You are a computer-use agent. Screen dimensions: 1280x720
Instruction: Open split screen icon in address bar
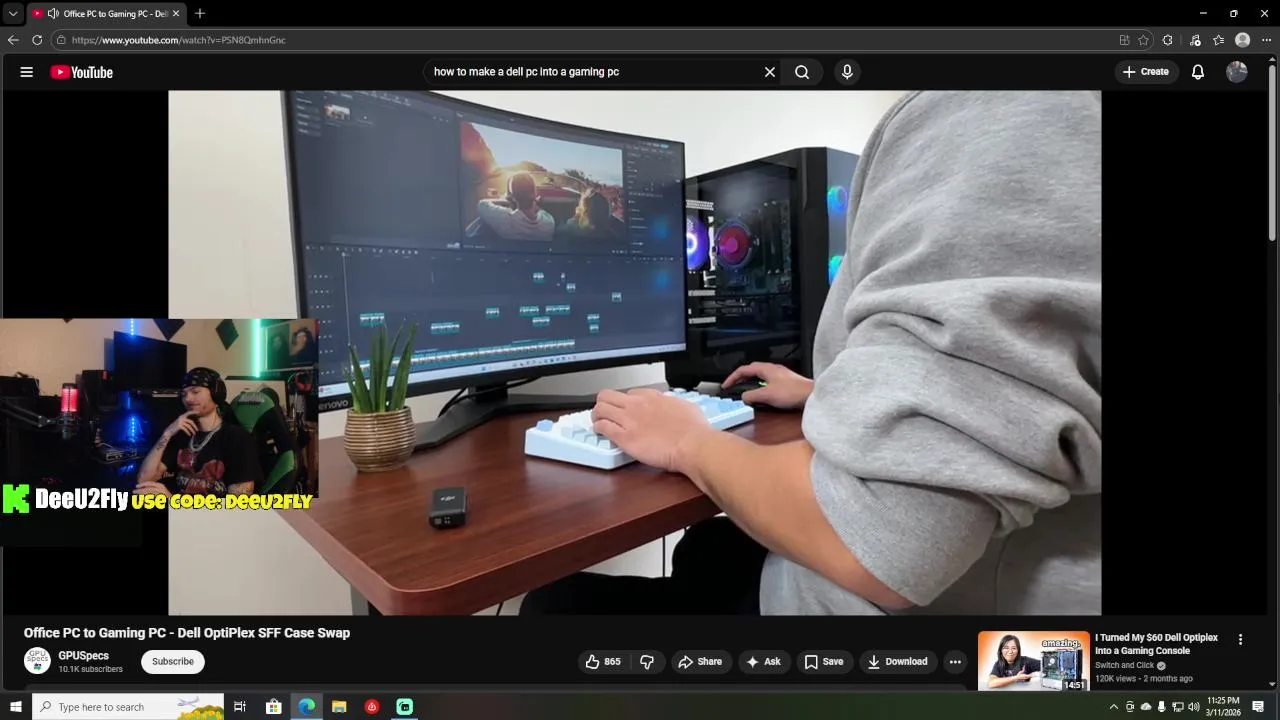pyautogui.click(x=1125, y=40)
